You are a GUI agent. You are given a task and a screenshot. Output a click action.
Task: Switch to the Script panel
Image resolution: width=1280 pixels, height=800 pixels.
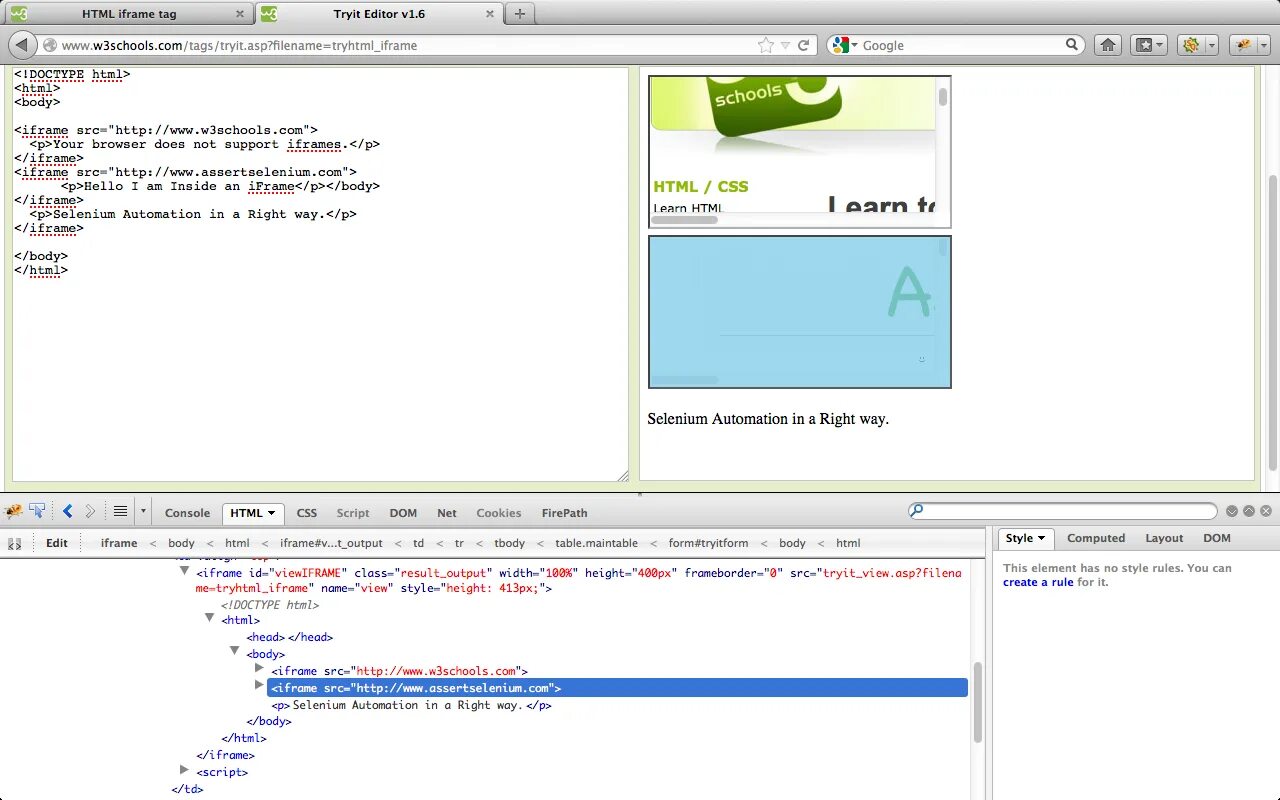[x=353, y=513]
